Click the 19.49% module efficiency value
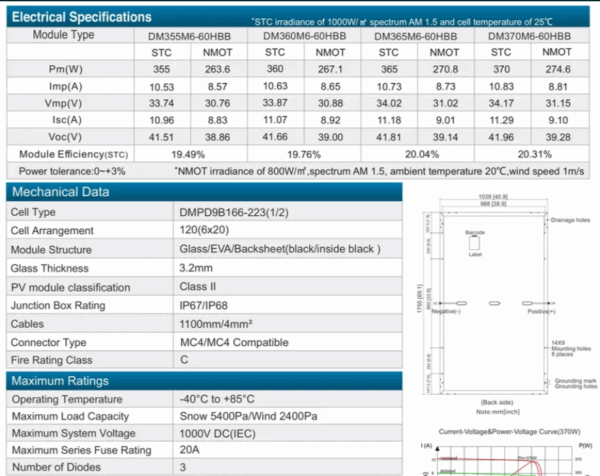Image resolution: width=600 pixels, height=476 pixels. (188, 155)
